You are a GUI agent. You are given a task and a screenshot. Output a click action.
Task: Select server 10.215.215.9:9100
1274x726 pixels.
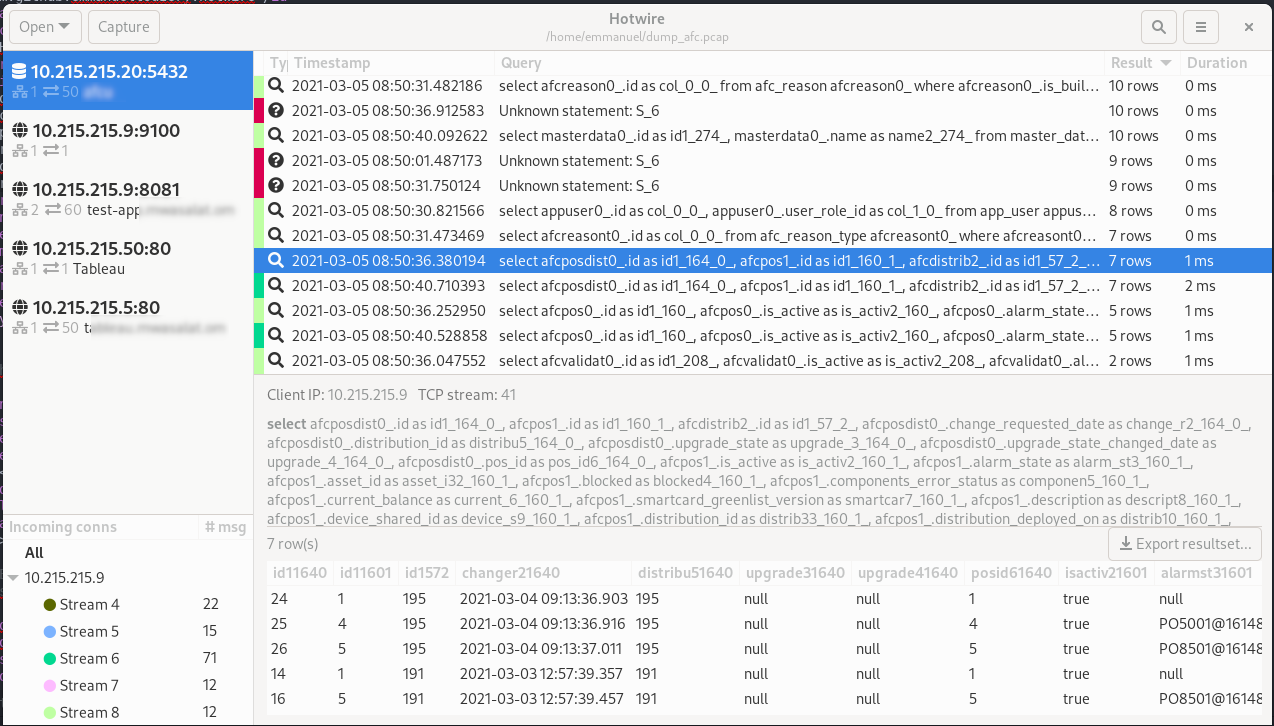[127, 139]
